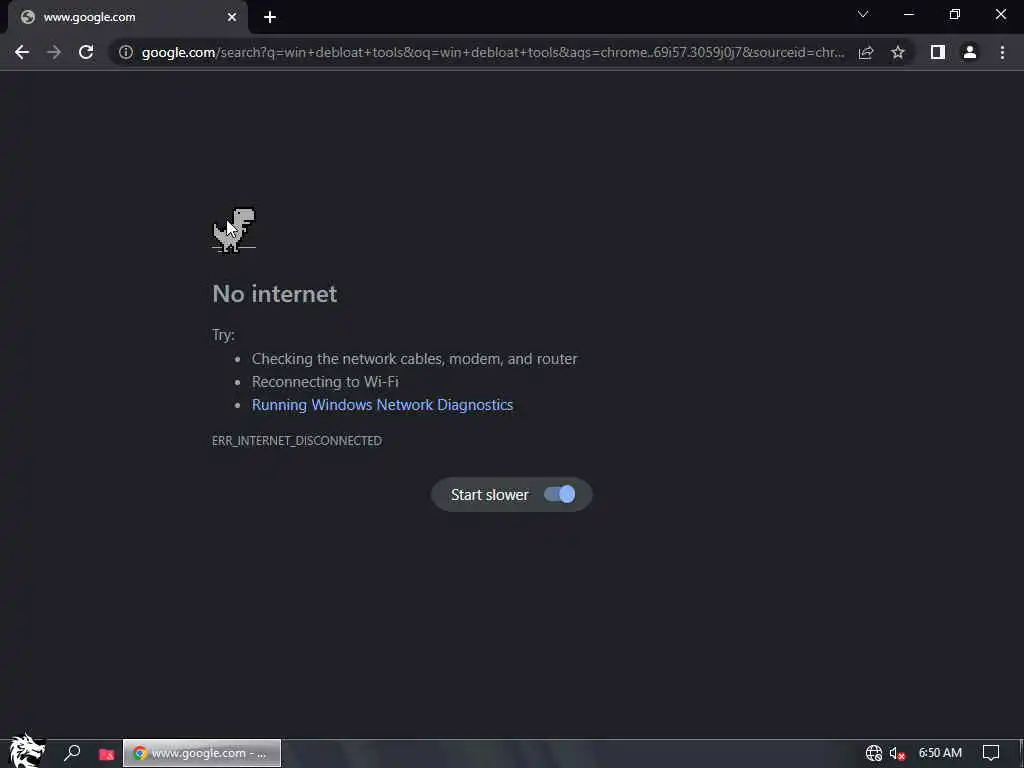Reload the current page
The height and width of the screenshot is (768, 1024).
click(x=86, y=52)
